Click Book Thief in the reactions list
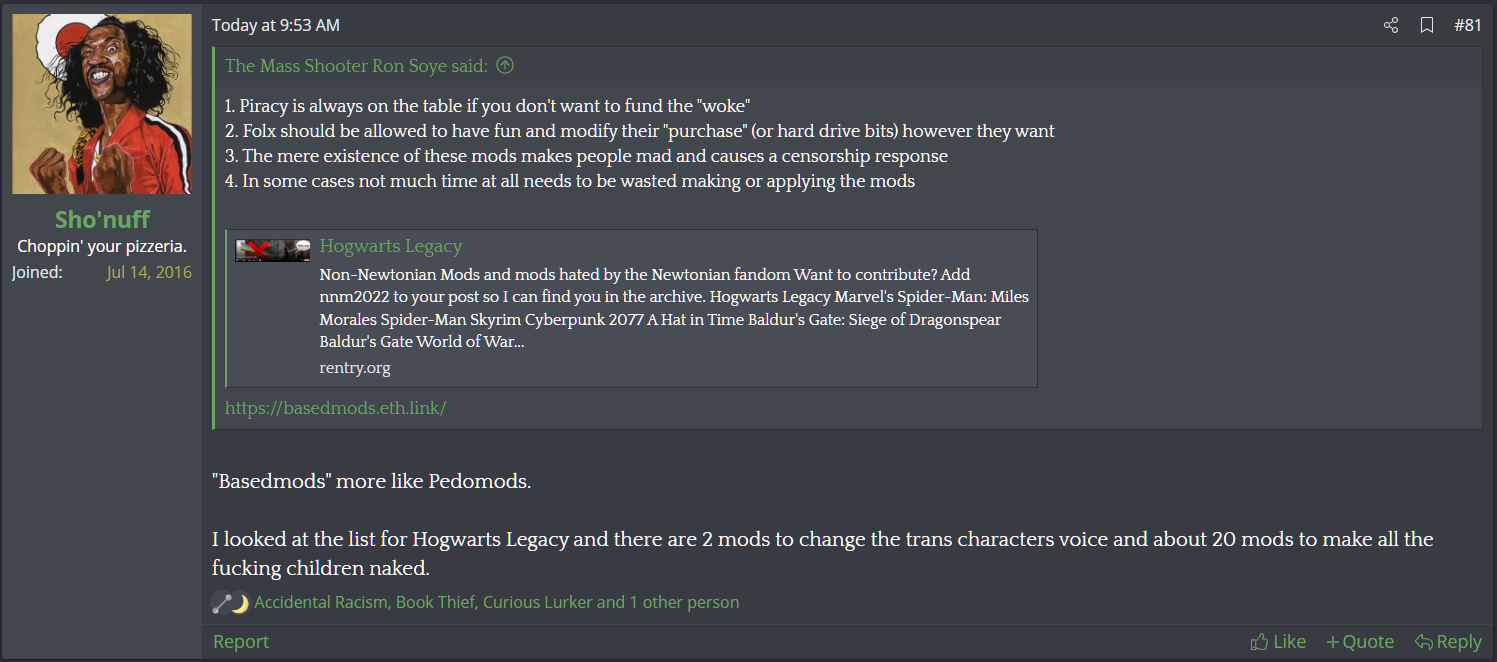1497x662 pixels. 434,602
